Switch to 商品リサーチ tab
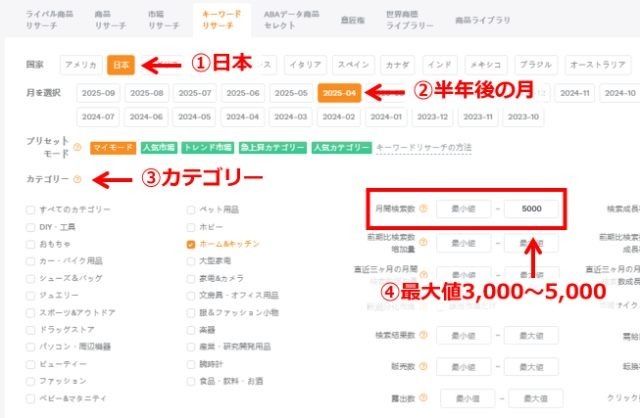This screenshot has width=640, height=418. pyautogui.click(x=110, y=20)
